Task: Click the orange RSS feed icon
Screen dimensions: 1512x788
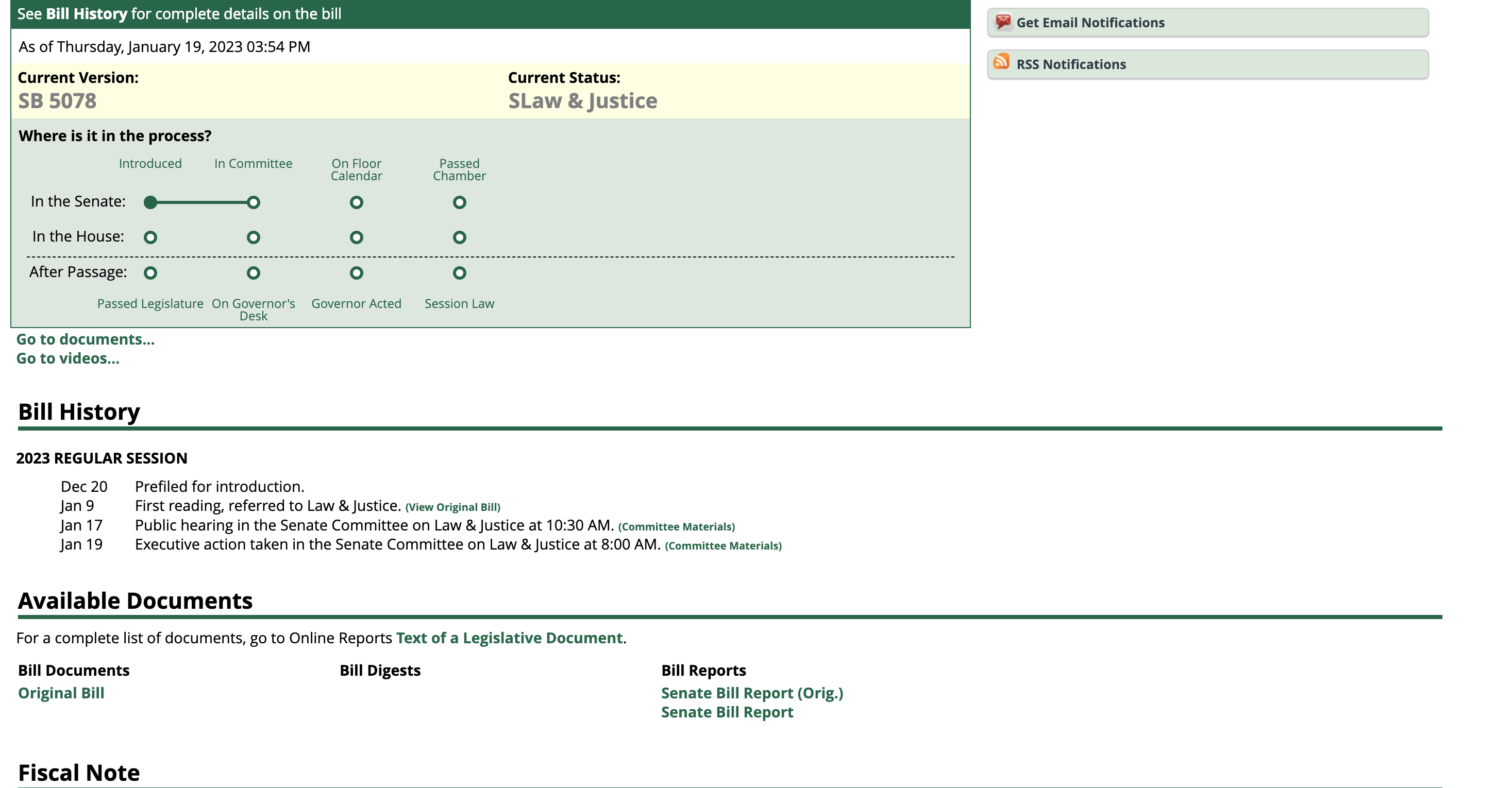Action: point(1001,61)
